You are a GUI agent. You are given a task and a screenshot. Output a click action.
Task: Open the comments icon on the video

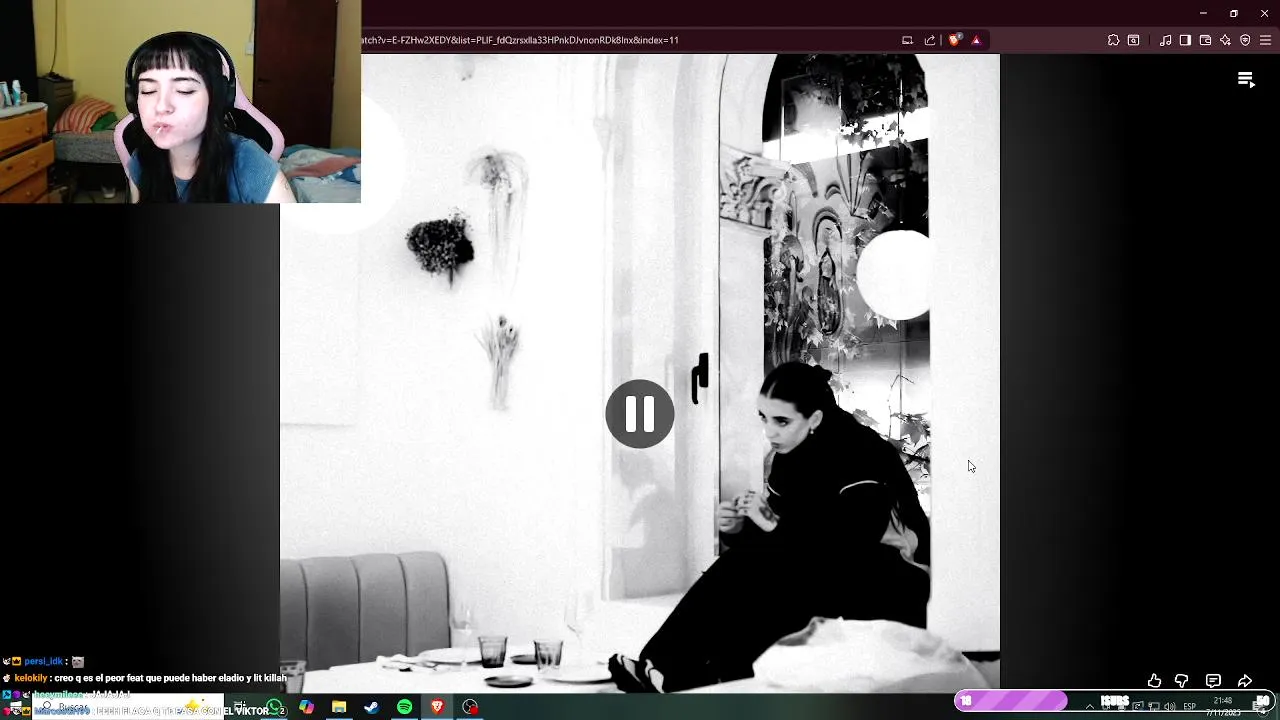point(1213,681)
